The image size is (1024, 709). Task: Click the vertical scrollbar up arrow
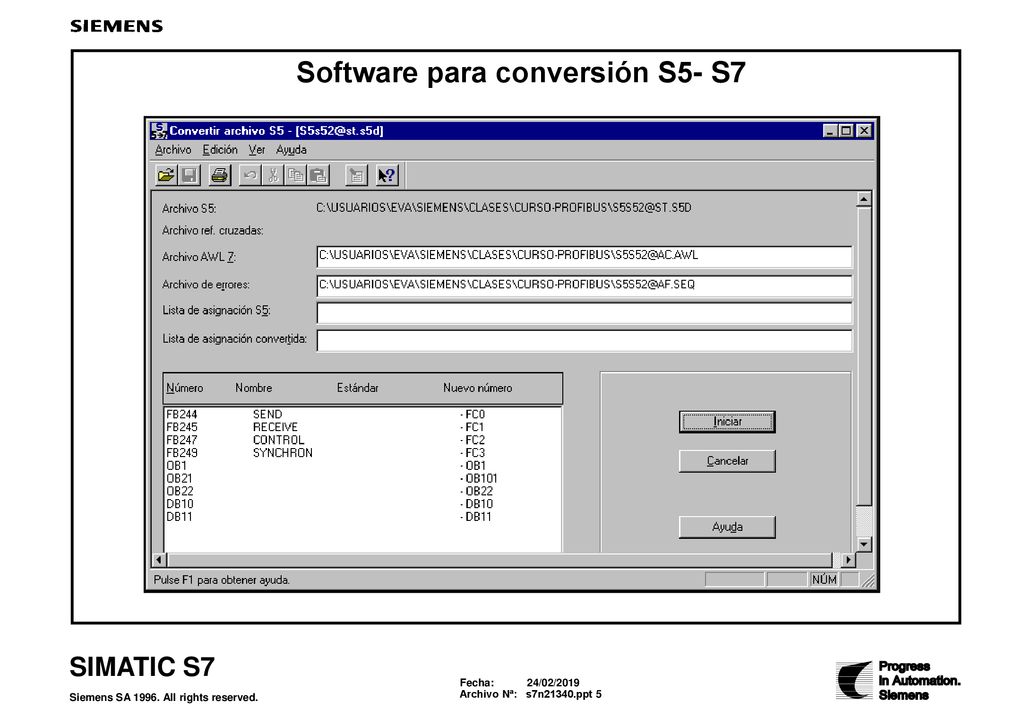click(x=863, y=199)
